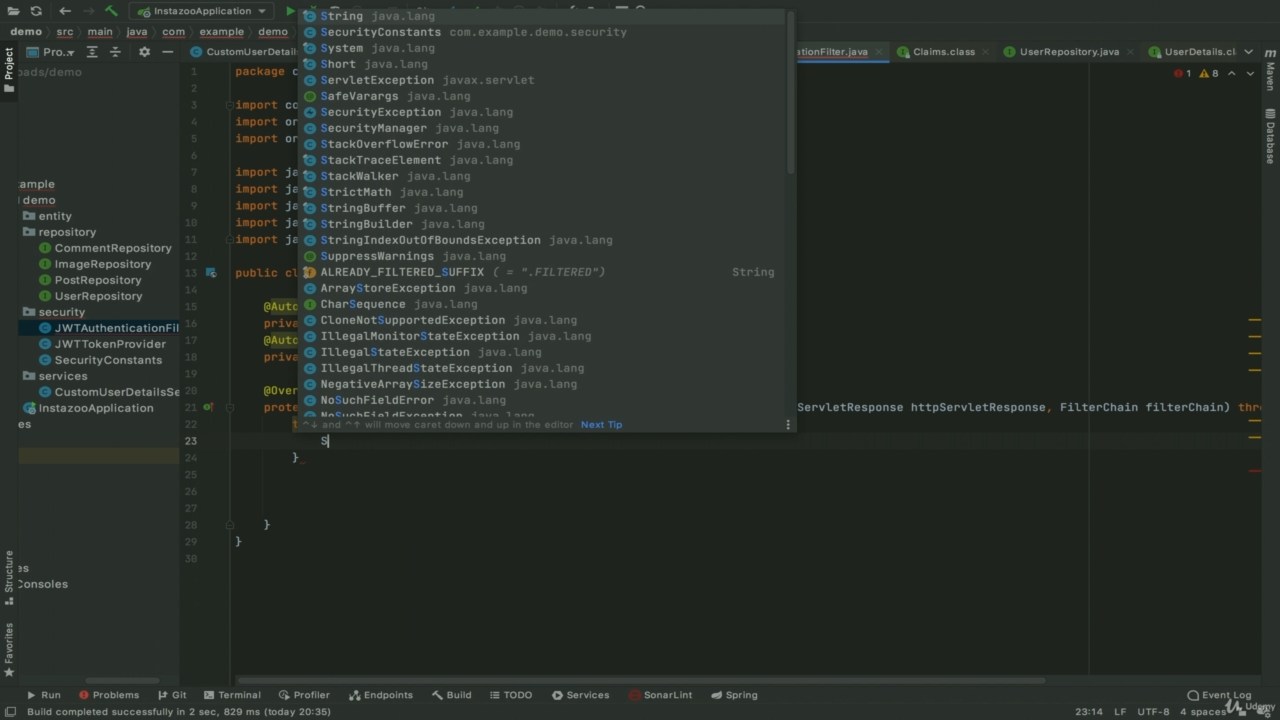Collapse the repository folder in project tree

29,232
